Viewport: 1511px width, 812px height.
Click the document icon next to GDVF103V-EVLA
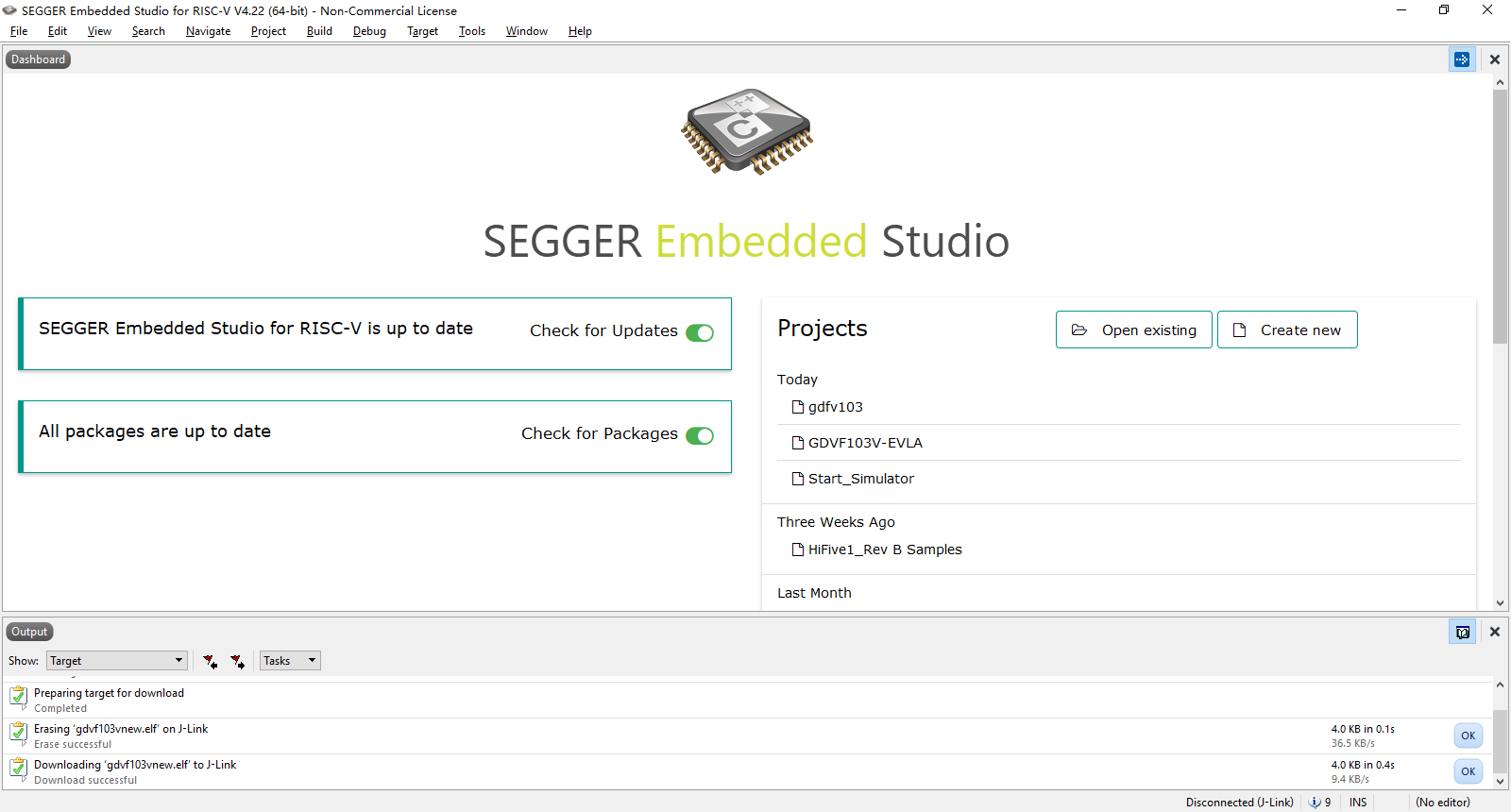tap(798, 443)
